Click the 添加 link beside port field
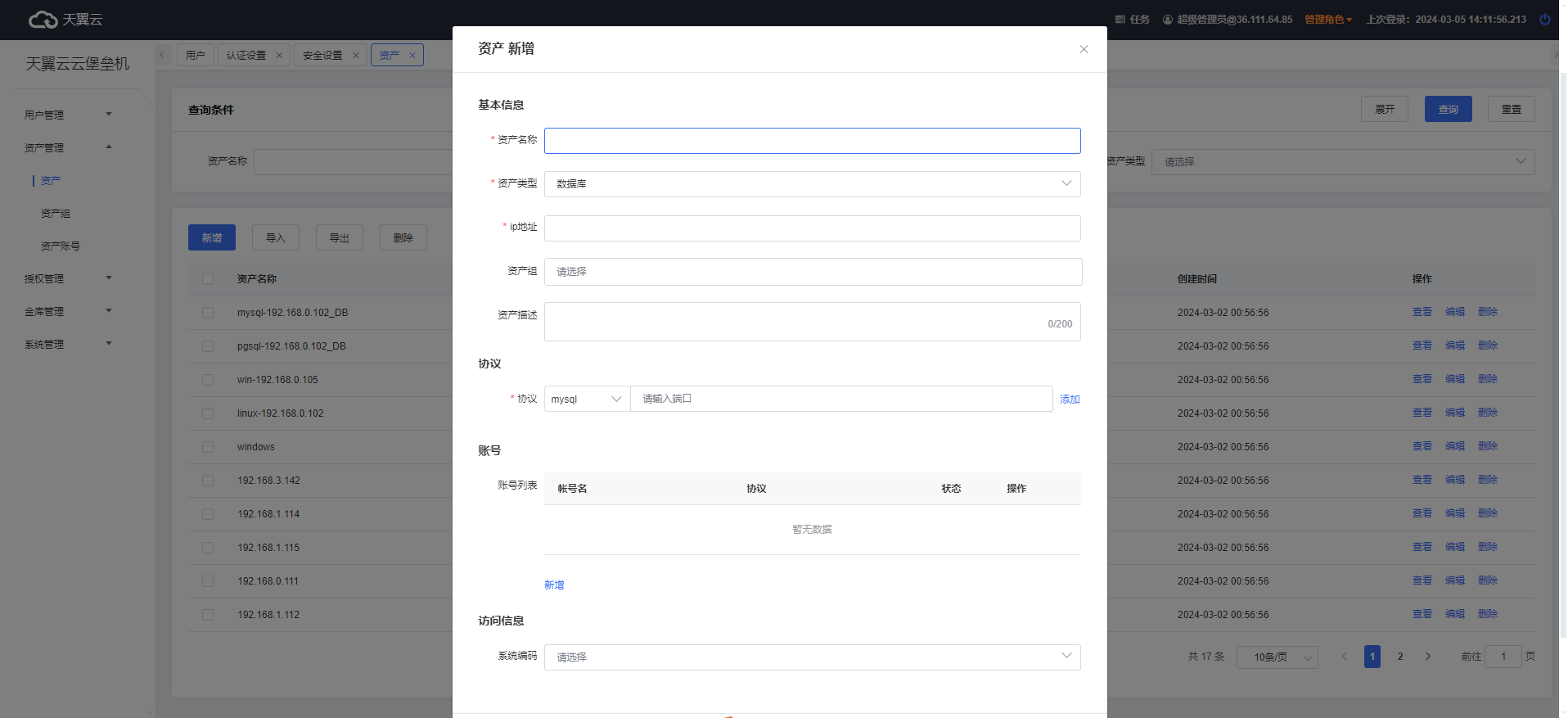The height and width of the screenshot is (718, 1568). [1070, 400]
